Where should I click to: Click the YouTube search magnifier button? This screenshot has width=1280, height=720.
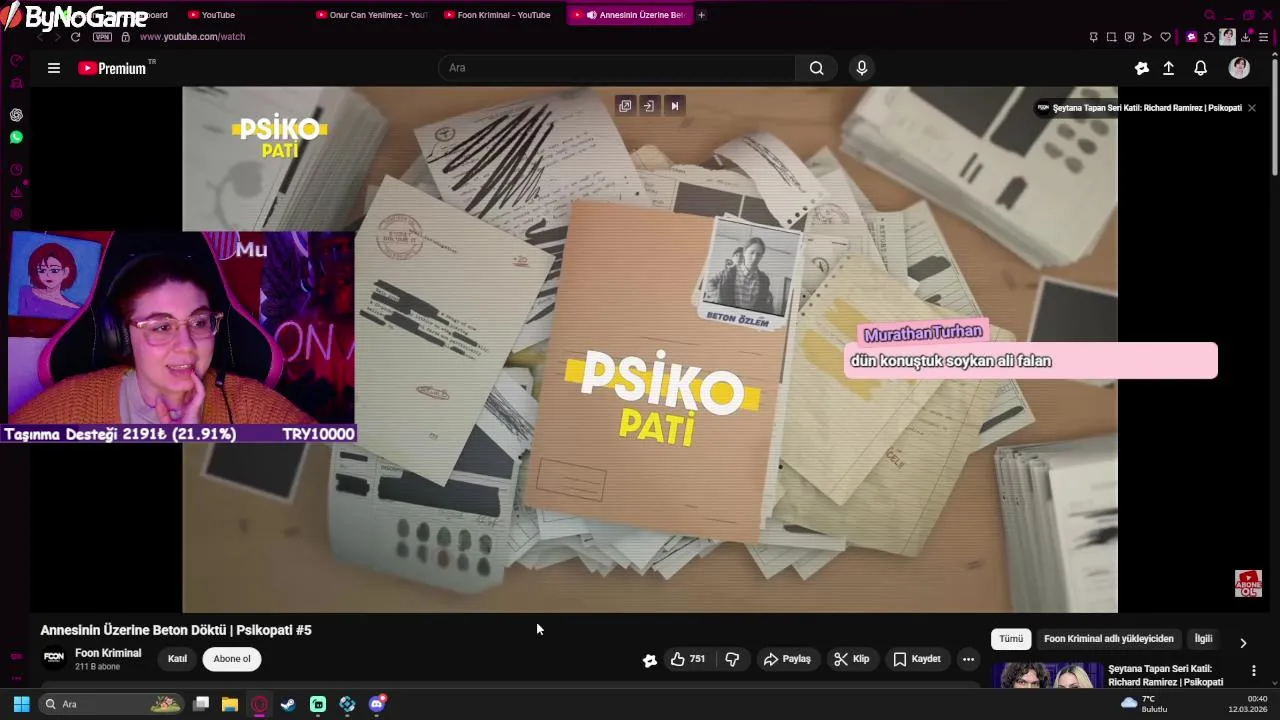(817, 68)
